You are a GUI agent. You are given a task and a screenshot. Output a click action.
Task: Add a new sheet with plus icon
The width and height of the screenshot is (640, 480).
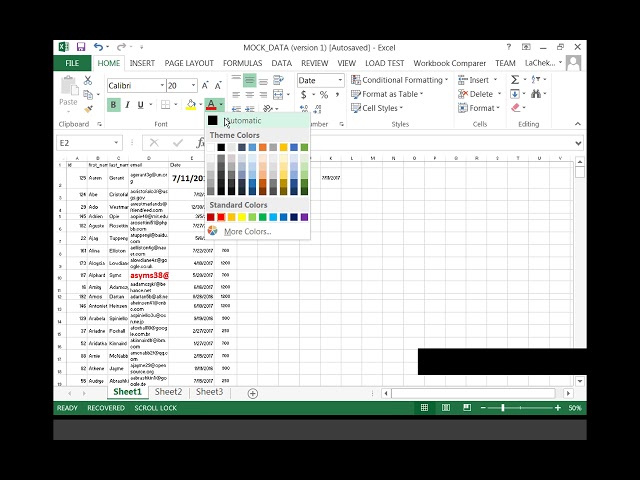(x=253, y=393)
